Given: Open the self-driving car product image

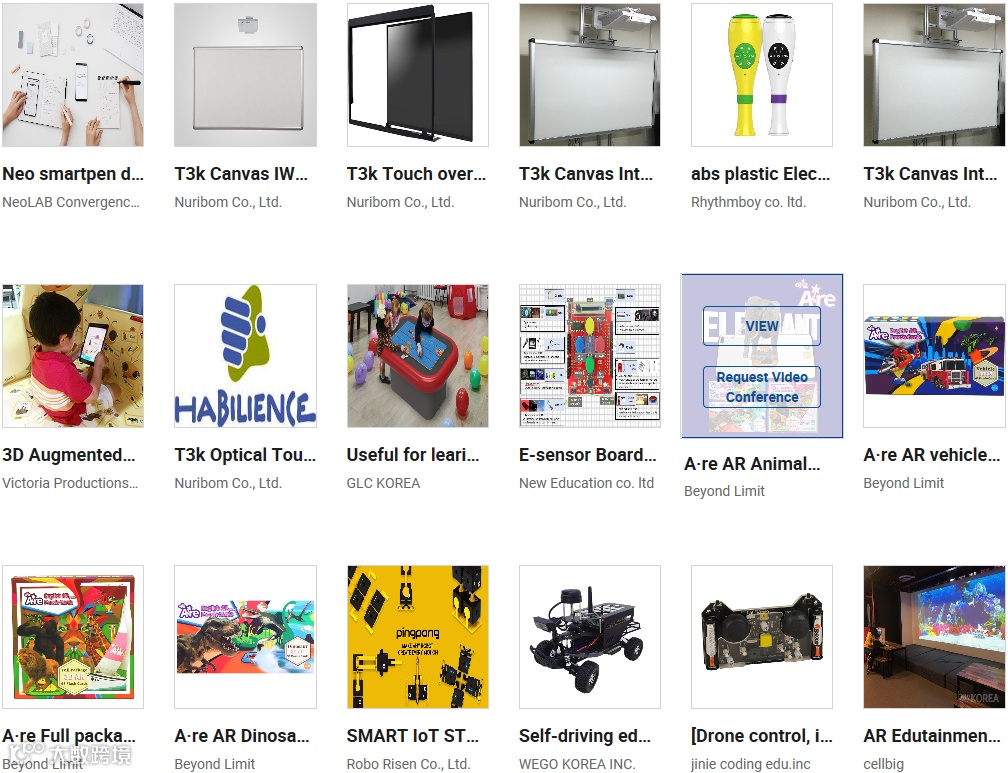Looking at the screenshot, I should point(590,637).
